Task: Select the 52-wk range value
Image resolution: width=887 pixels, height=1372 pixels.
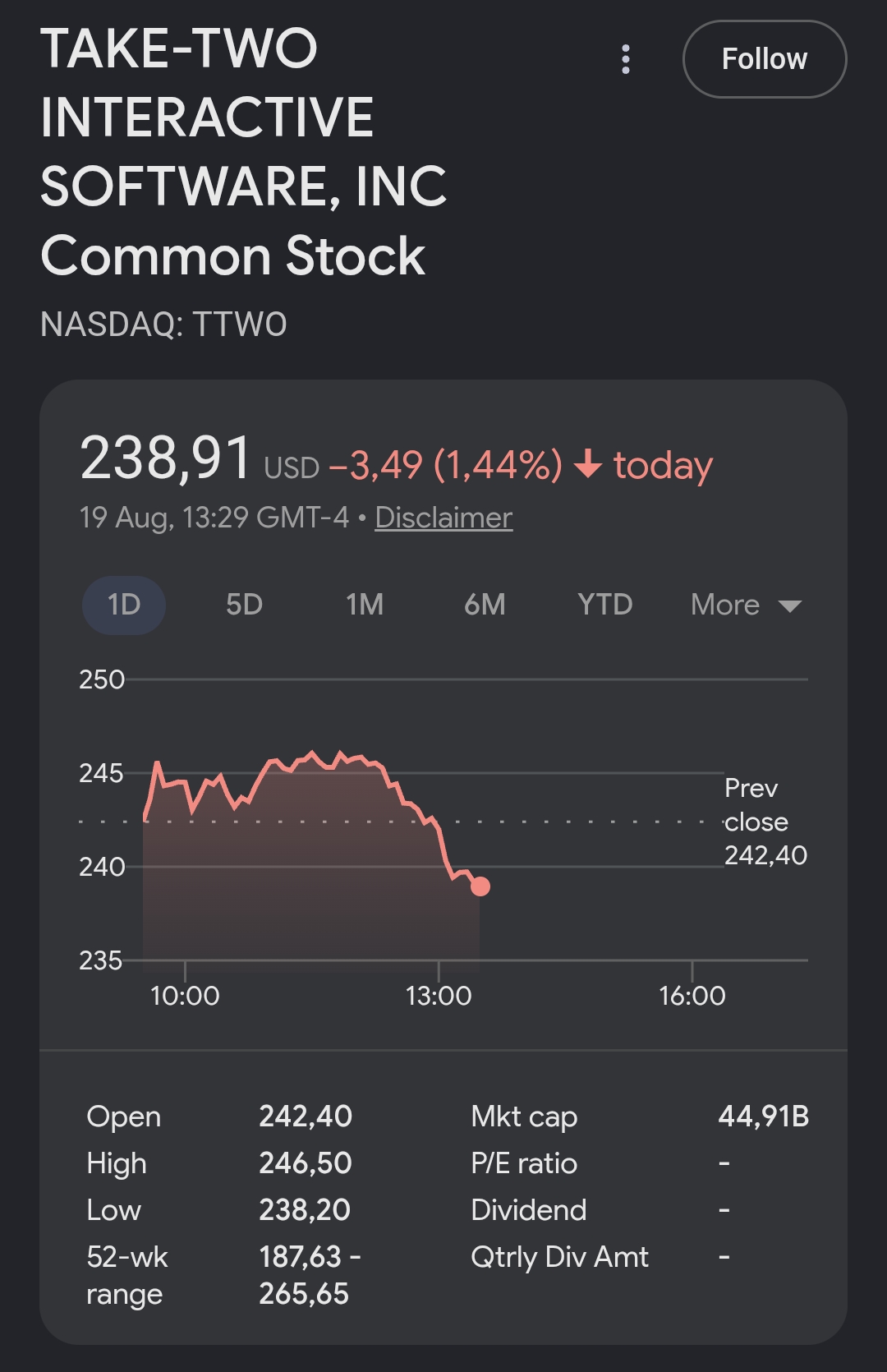Action: pyautogui.click(x=310, y=1275)
